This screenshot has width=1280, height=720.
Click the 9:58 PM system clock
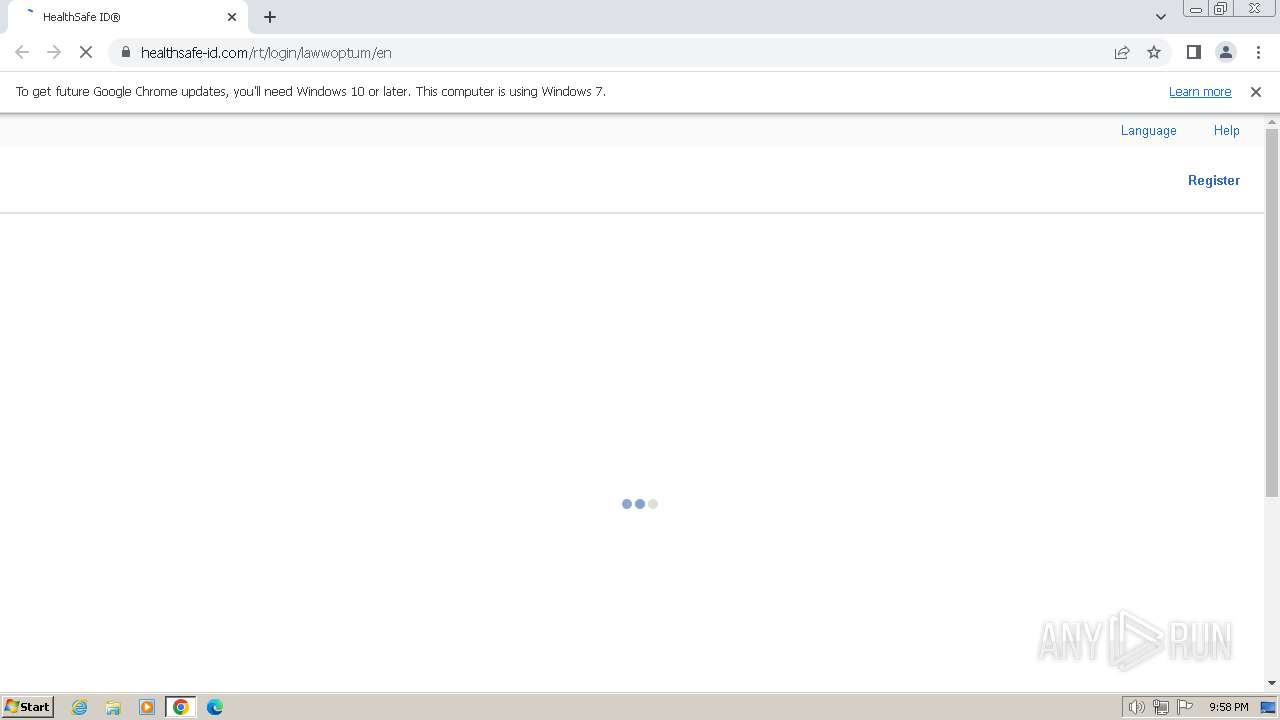coord(1228,707)
